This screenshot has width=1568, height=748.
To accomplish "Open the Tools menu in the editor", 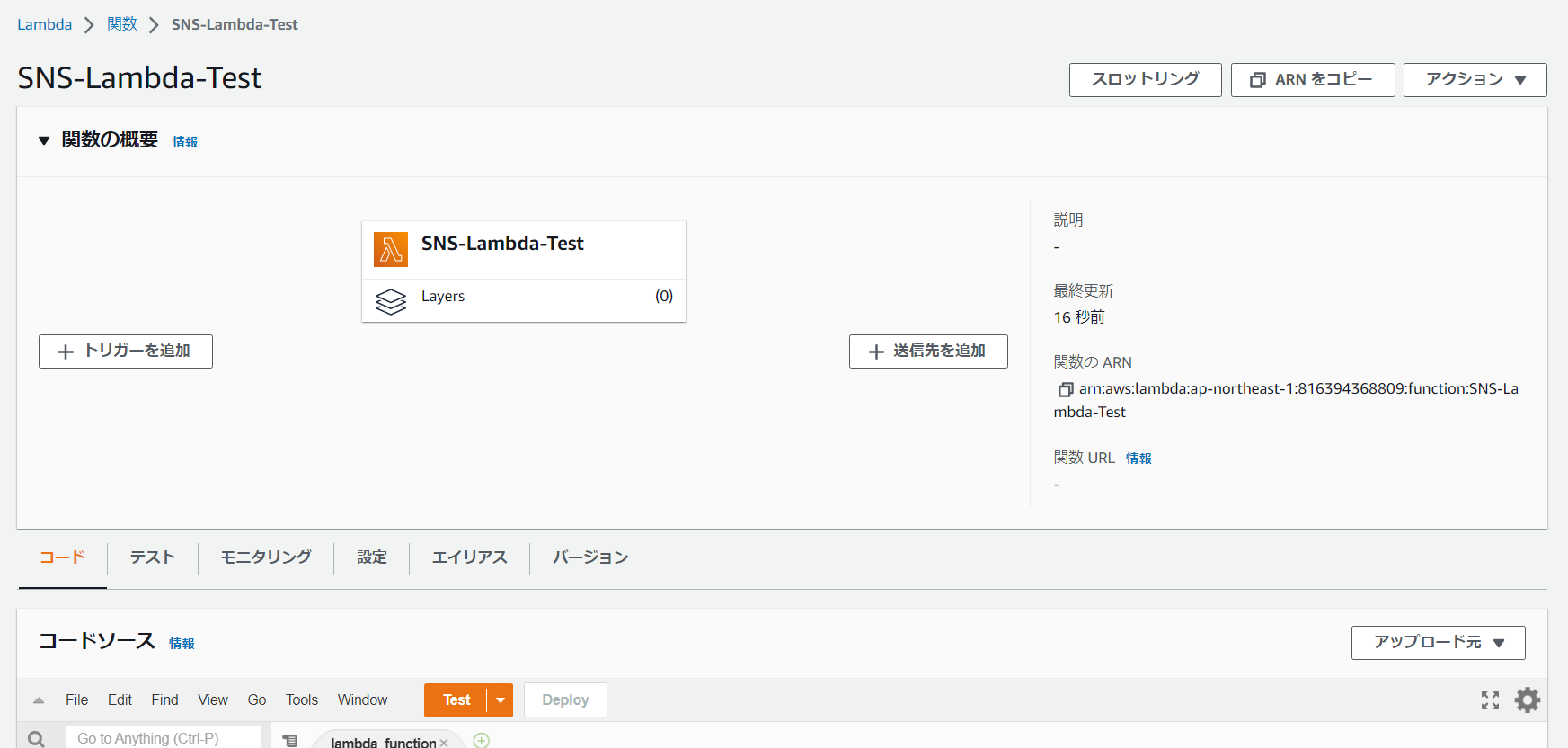I will [302, 700].
